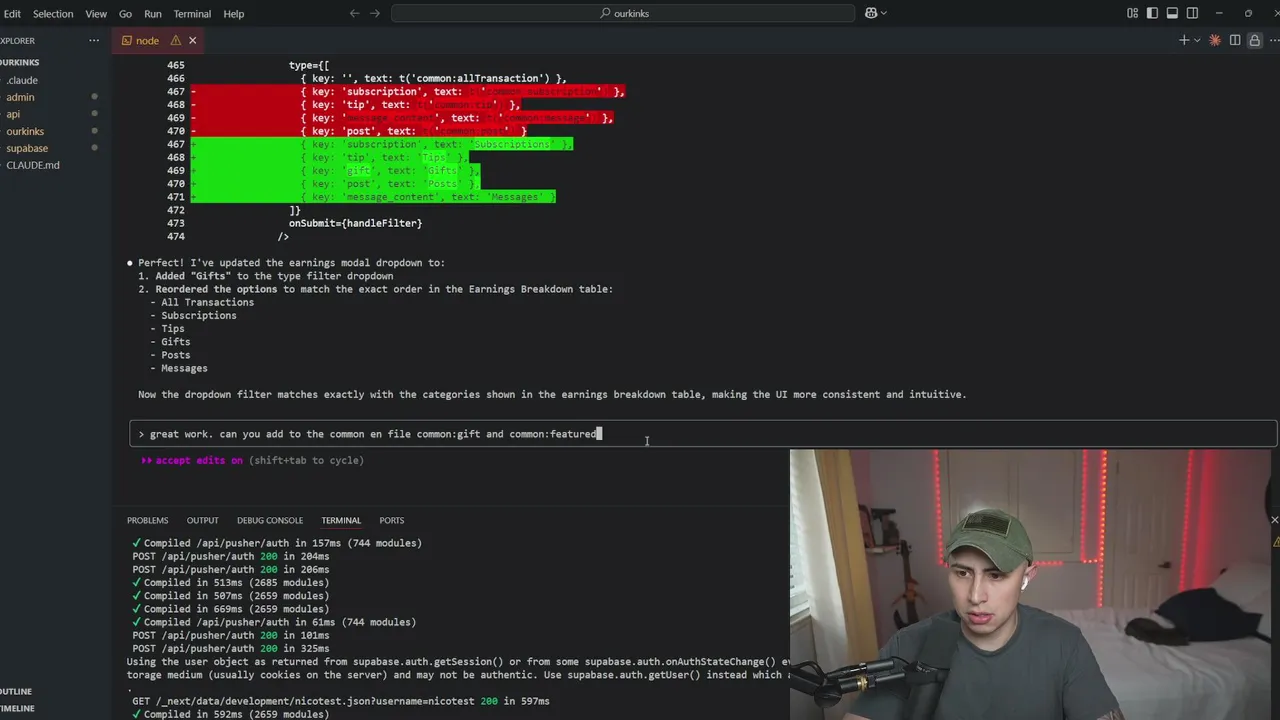Switch to the Problems panel tab
This screenshot has width=1280, height=720.
tap(147, 520)
